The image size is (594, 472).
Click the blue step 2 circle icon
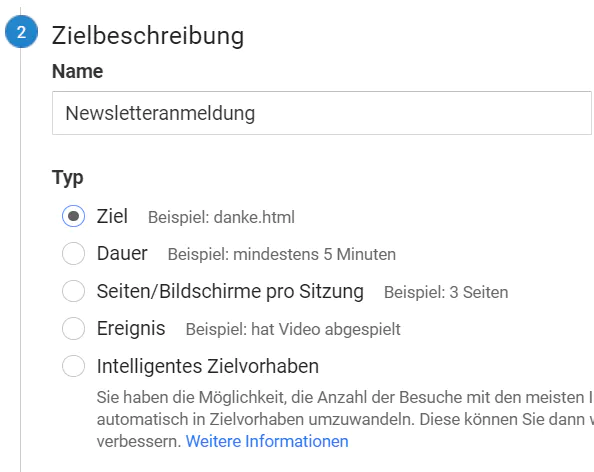(21, 31)
